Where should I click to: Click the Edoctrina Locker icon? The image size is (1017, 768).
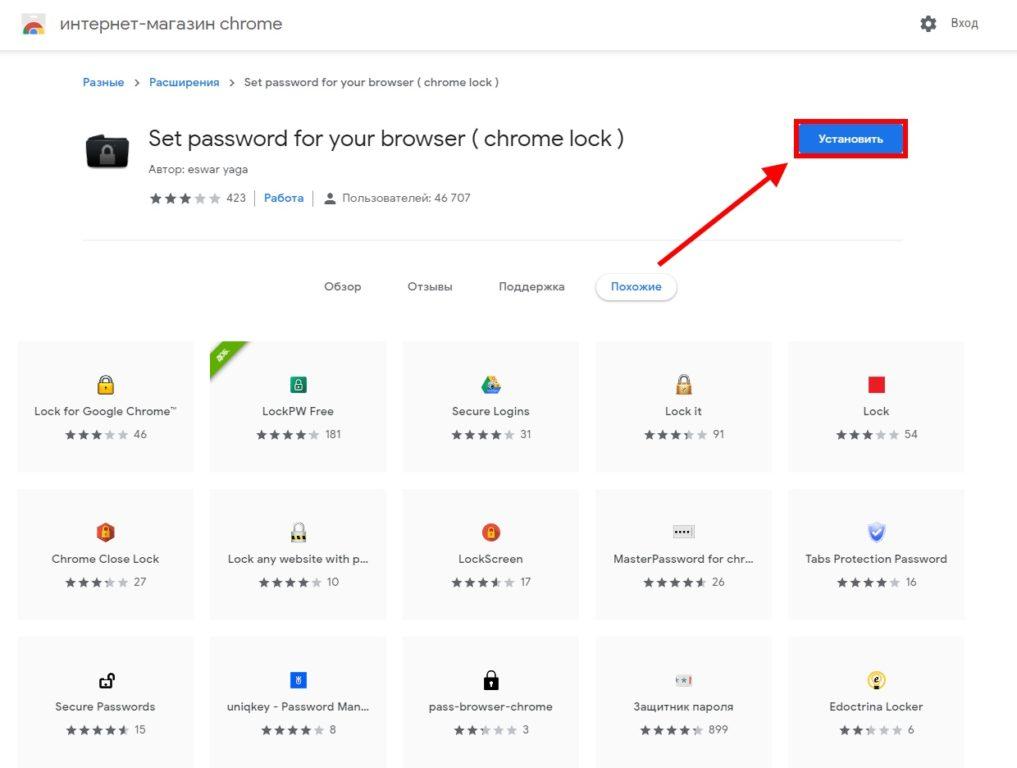pos(876,679)
